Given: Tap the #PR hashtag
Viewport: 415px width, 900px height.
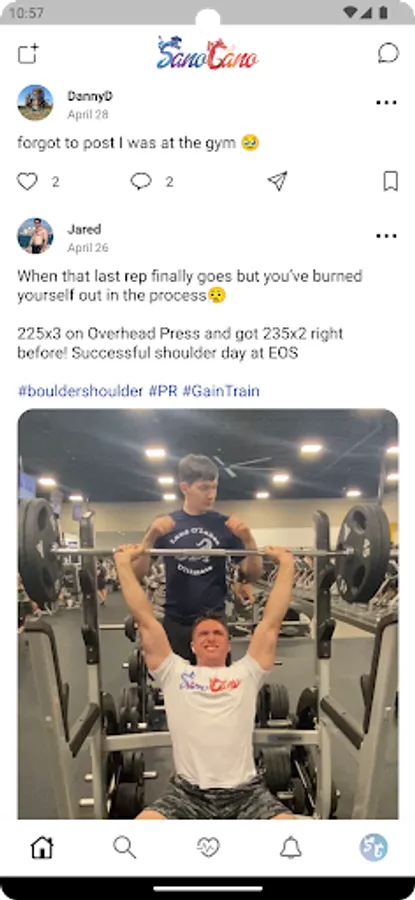Looking at the screenshot, I should (162, 391).
